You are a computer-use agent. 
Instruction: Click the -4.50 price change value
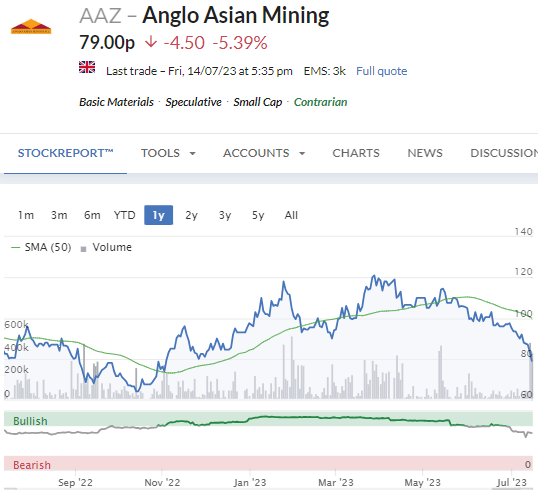(x=184, y=43)
